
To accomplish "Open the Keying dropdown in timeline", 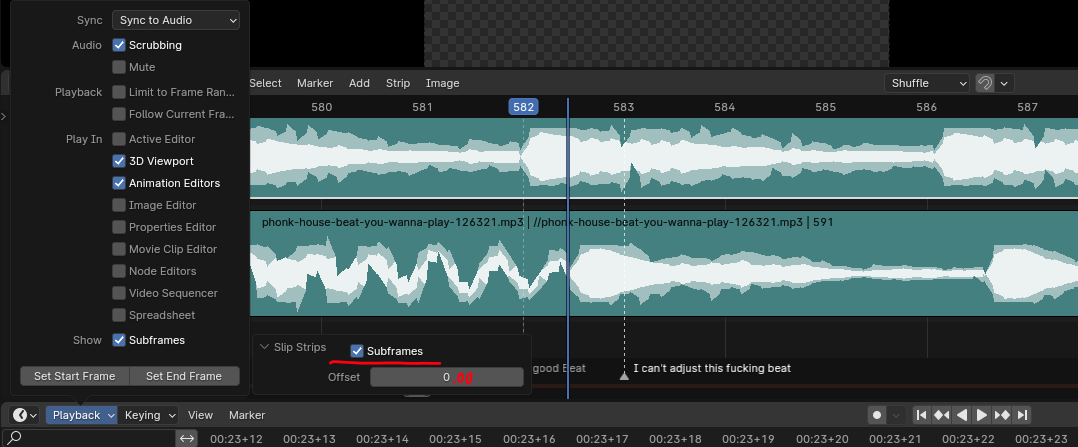I will [x=148, y=415].
